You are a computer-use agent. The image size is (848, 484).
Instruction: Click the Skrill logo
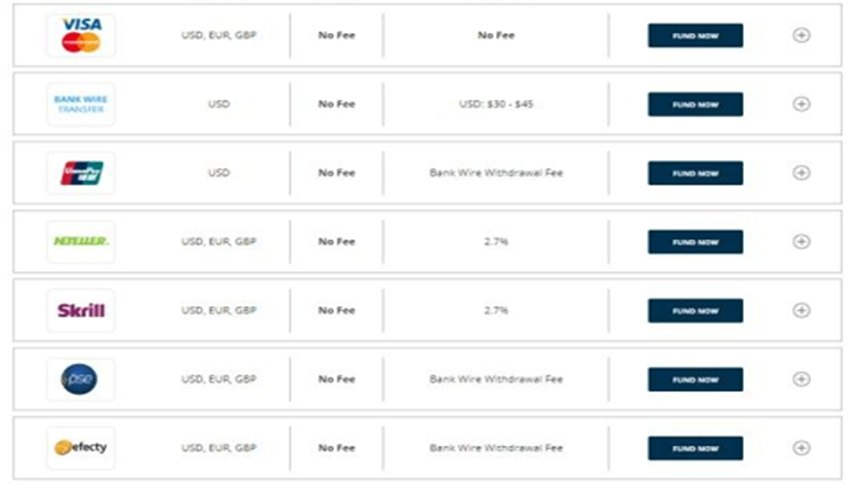point(81,310)
